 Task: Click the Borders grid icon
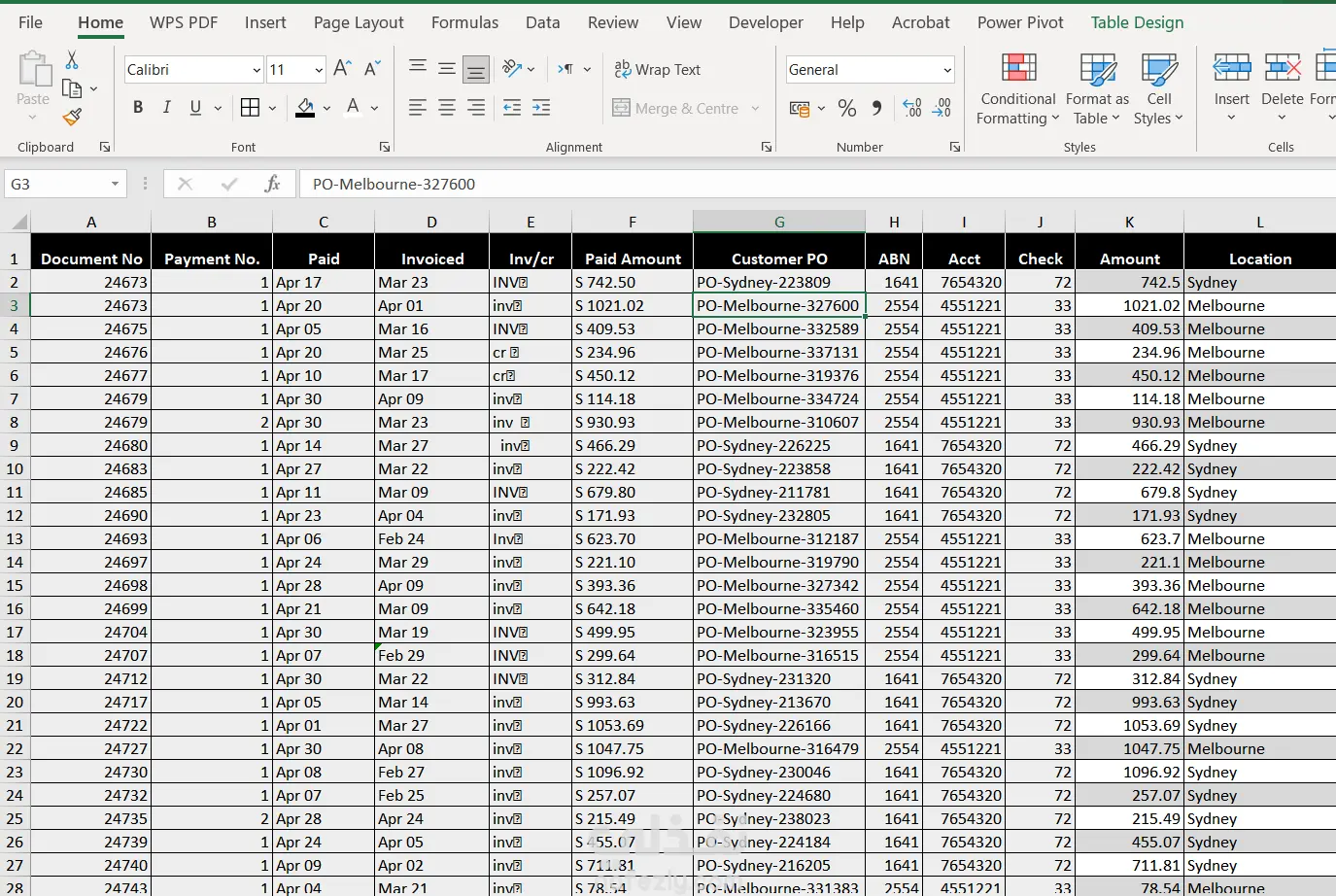pyautogui.click(x=250, y=108)
